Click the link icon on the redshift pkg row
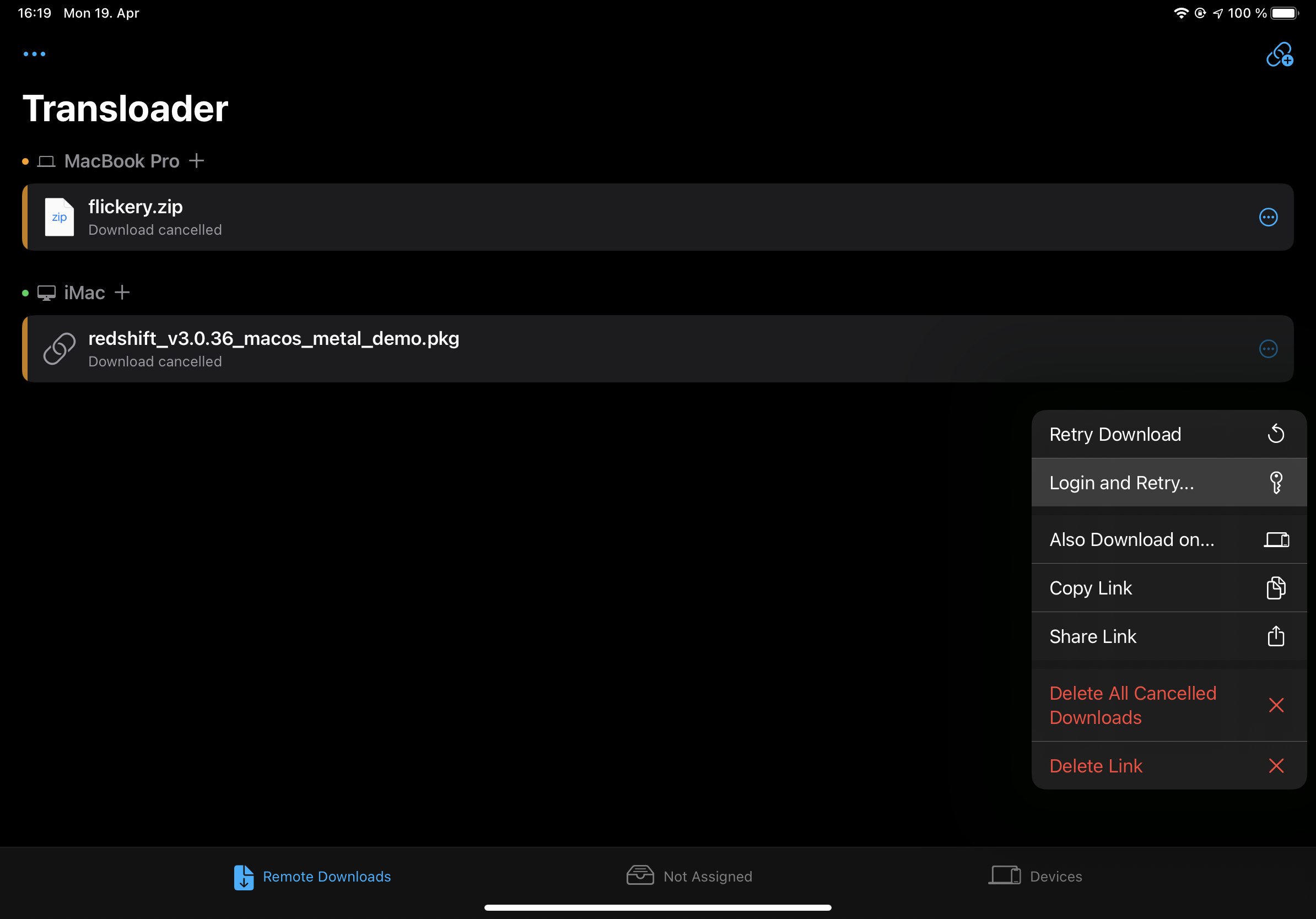 pyautogui.click(x=59, y=349)
